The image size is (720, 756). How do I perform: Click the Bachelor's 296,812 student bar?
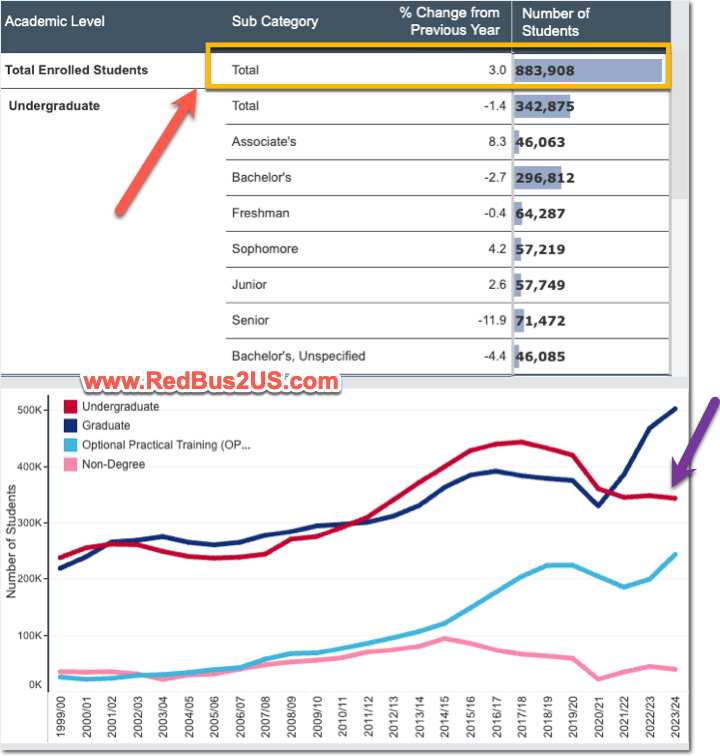[545, 178]
